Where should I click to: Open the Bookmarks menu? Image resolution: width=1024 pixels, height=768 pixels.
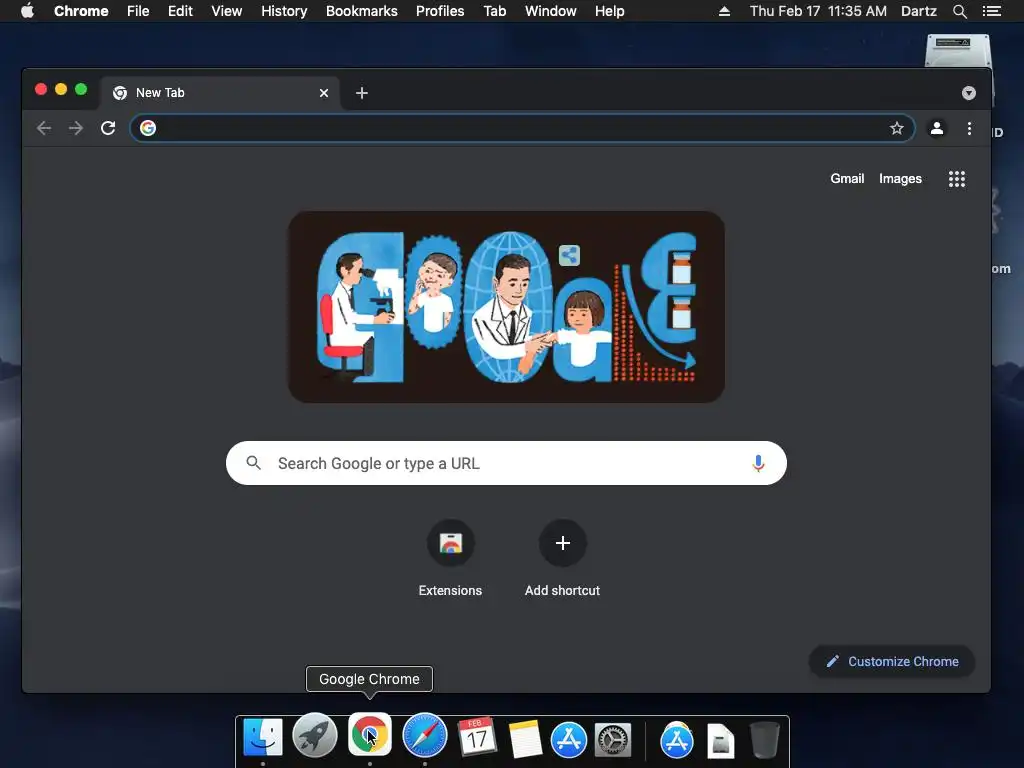coord(362,11)
